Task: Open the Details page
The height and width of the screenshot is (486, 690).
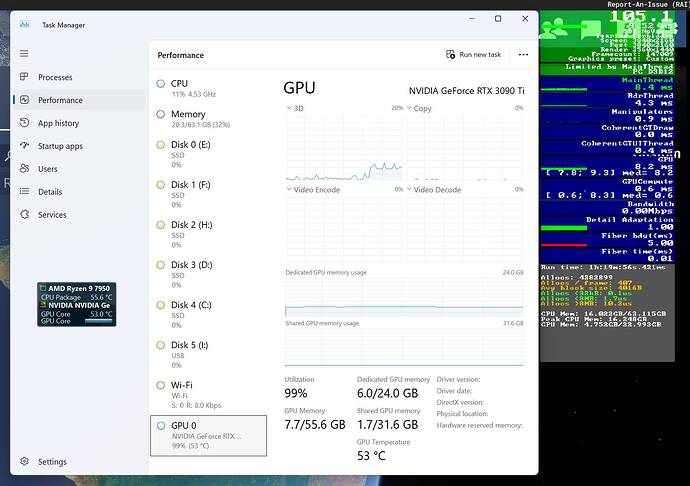Action: pyautogui.click(x=49, y=192)
